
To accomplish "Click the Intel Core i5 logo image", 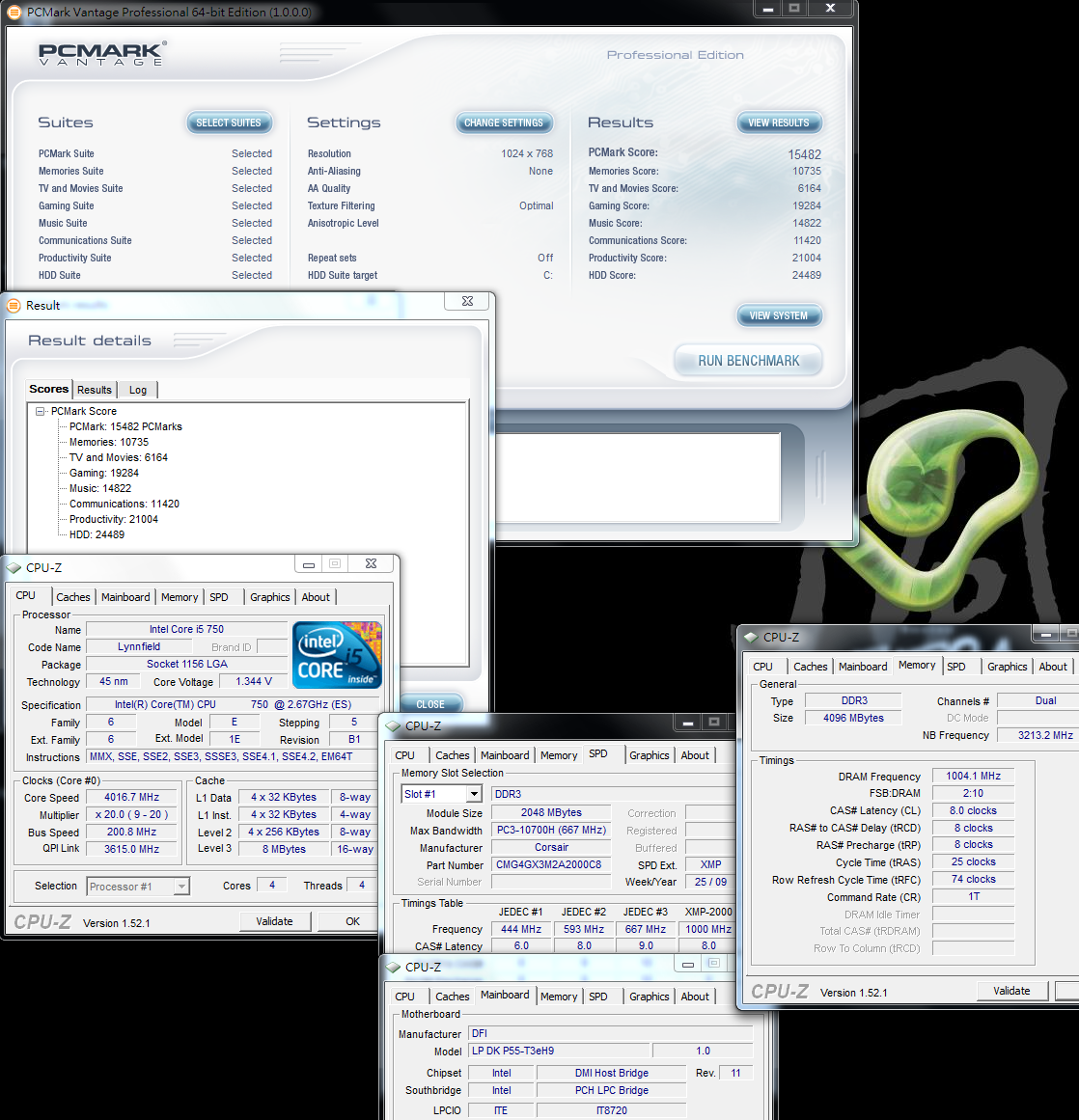I will 337,654.
